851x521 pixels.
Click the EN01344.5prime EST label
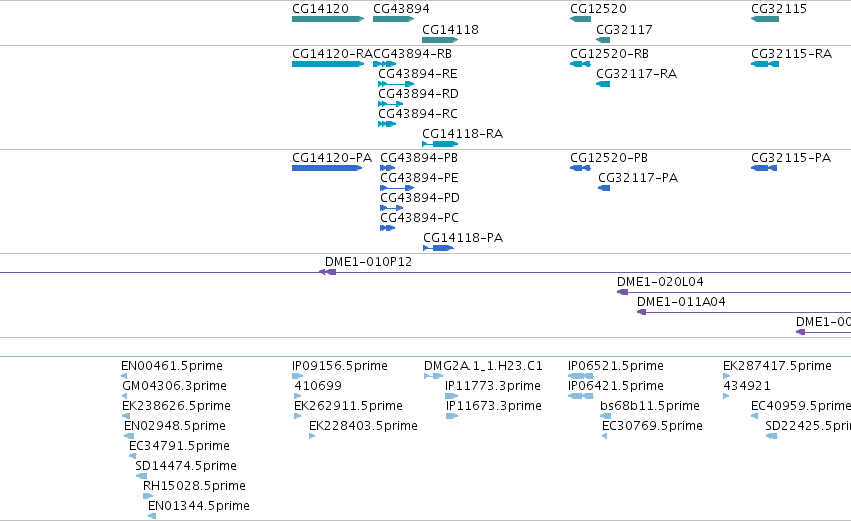point(199,506)
